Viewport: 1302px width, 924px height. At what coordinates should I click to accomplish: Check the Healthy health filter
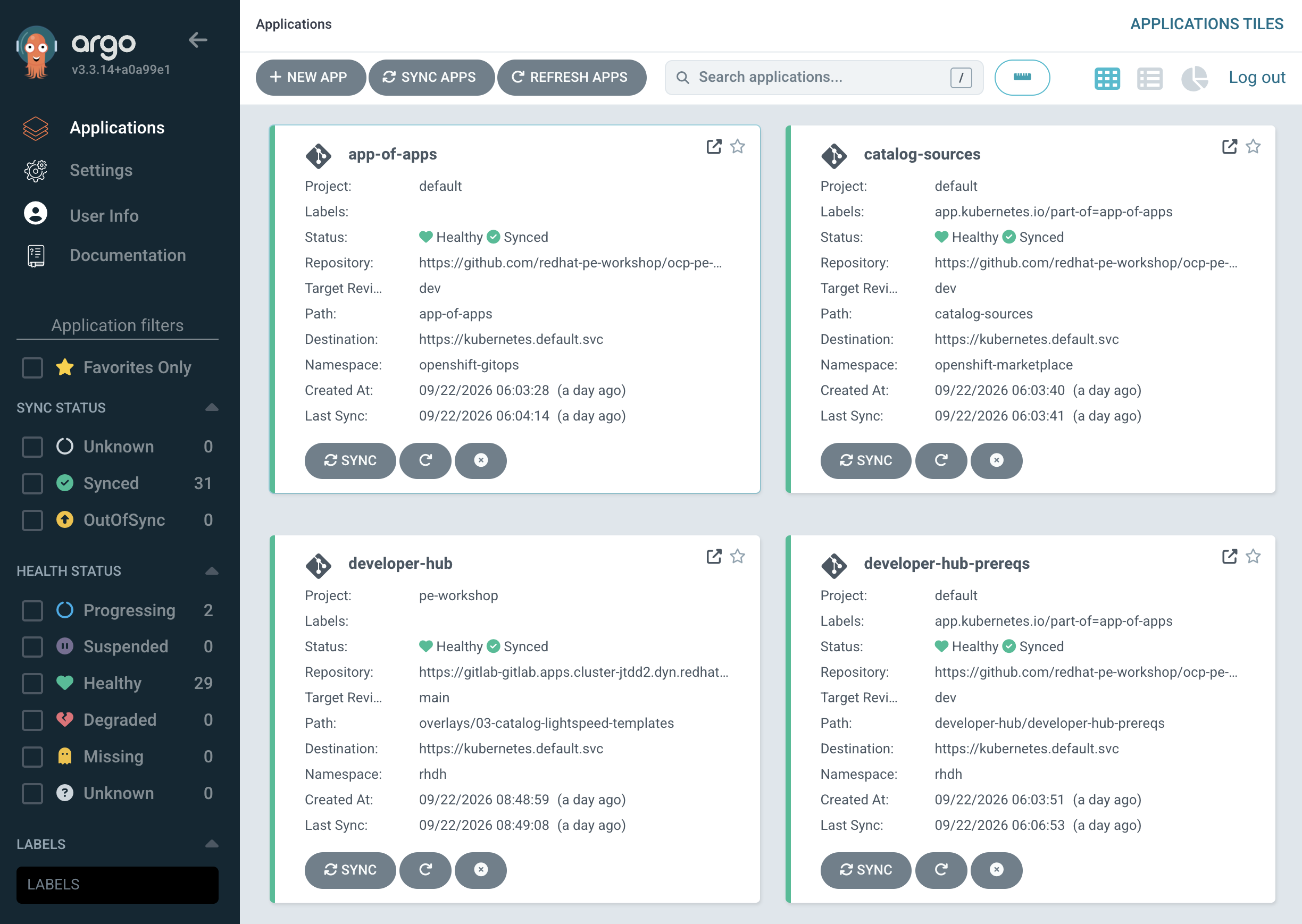32,683
